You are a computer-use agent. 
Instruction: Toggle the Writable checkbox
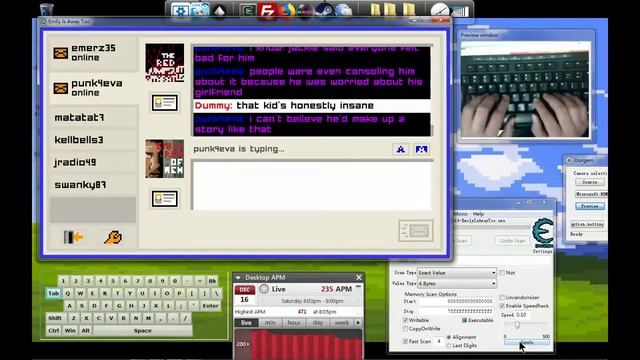tap(405, 320)
